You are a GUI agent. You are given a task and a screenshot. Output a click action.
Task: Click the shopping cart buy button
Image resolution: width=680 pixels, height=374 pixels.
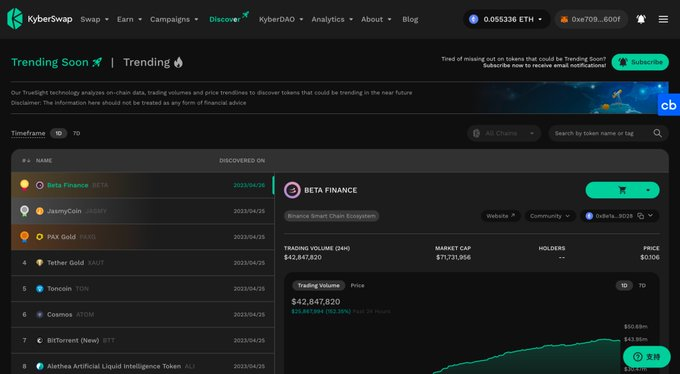tap(622, 190)
